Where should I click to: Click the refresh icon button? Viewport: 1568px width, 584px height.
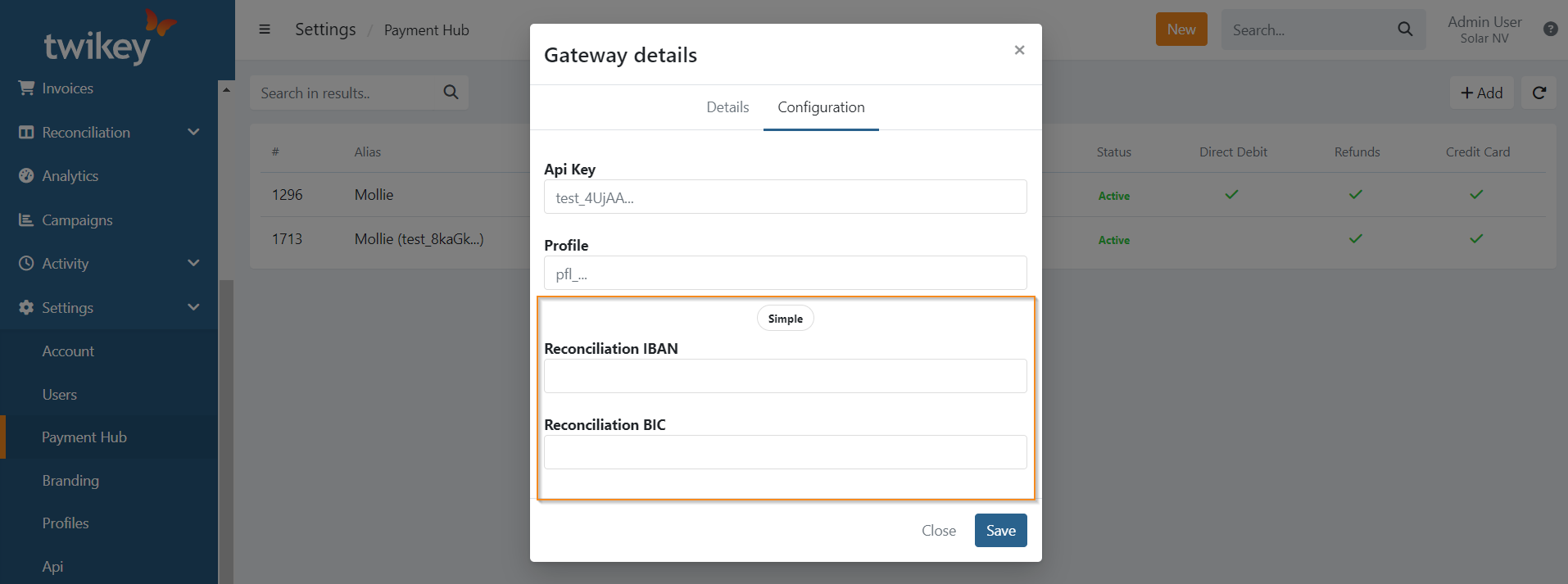tap(1539, 93)
